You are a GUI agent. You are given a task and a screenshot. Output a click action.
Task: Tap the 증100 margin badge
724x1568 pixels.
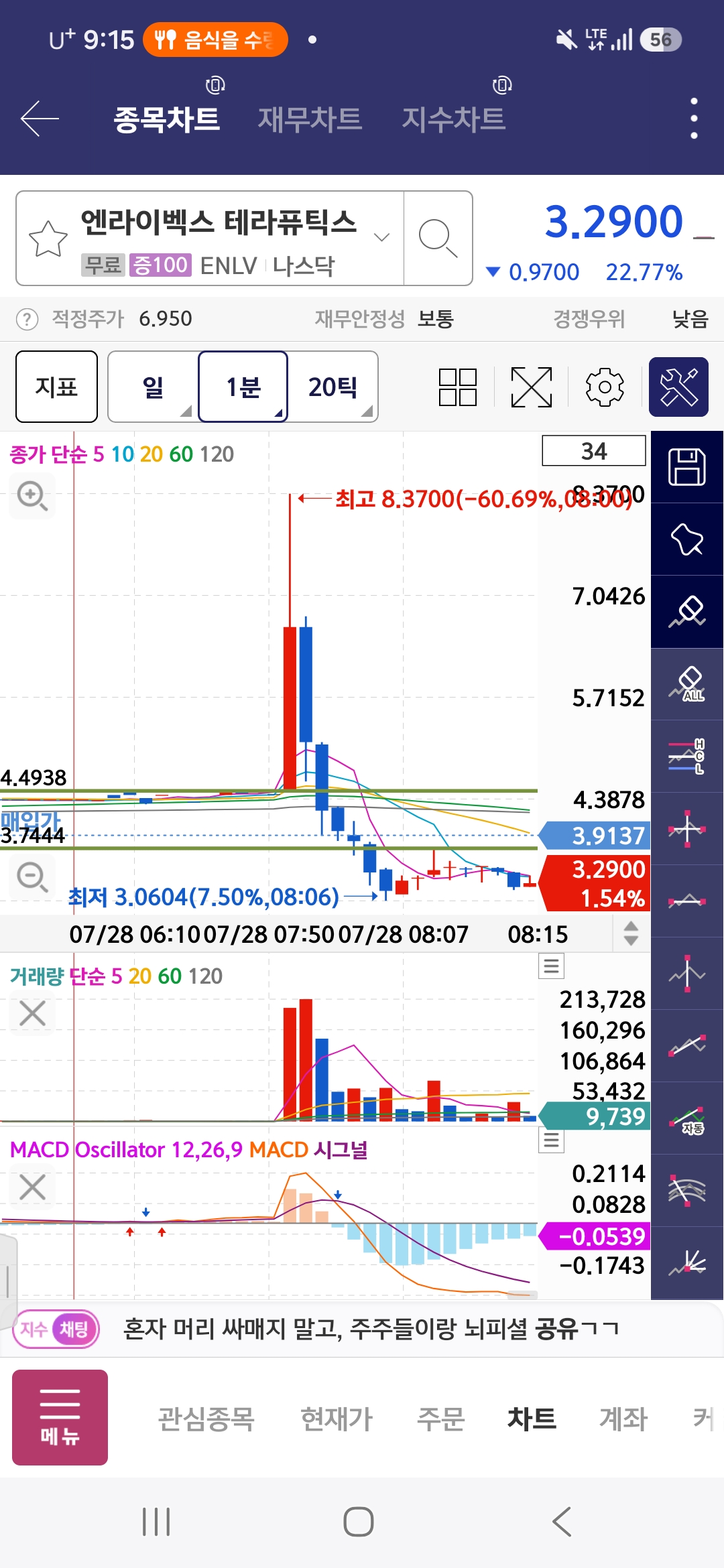[160, 265]
